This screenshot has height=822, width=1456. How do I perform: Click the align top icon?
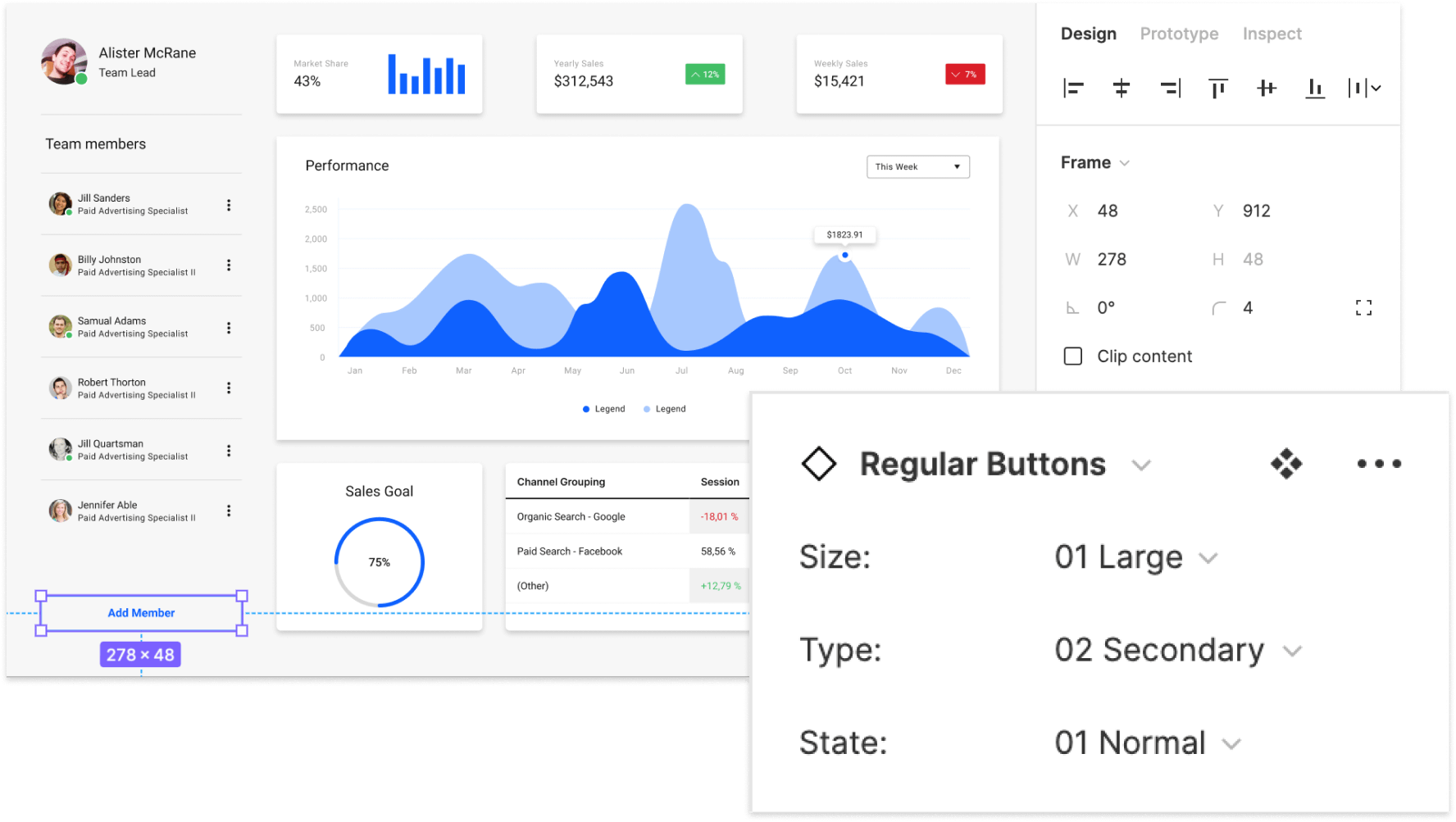coord(1218,88)
